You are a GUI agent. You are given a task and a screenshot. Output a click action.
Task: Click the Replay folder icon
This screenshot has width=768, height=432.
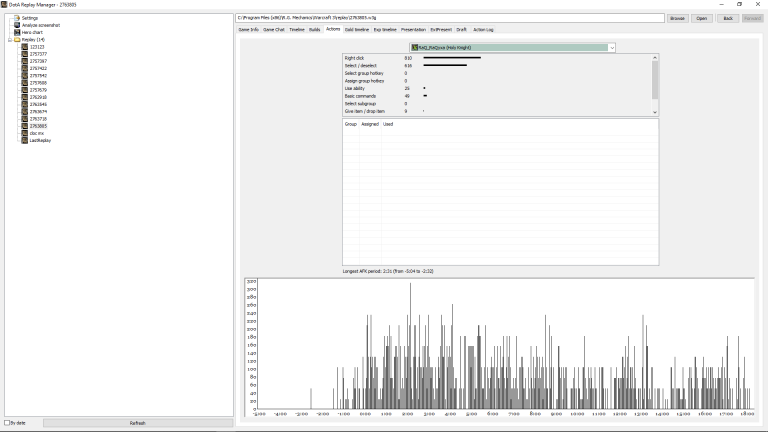(17, 40)
